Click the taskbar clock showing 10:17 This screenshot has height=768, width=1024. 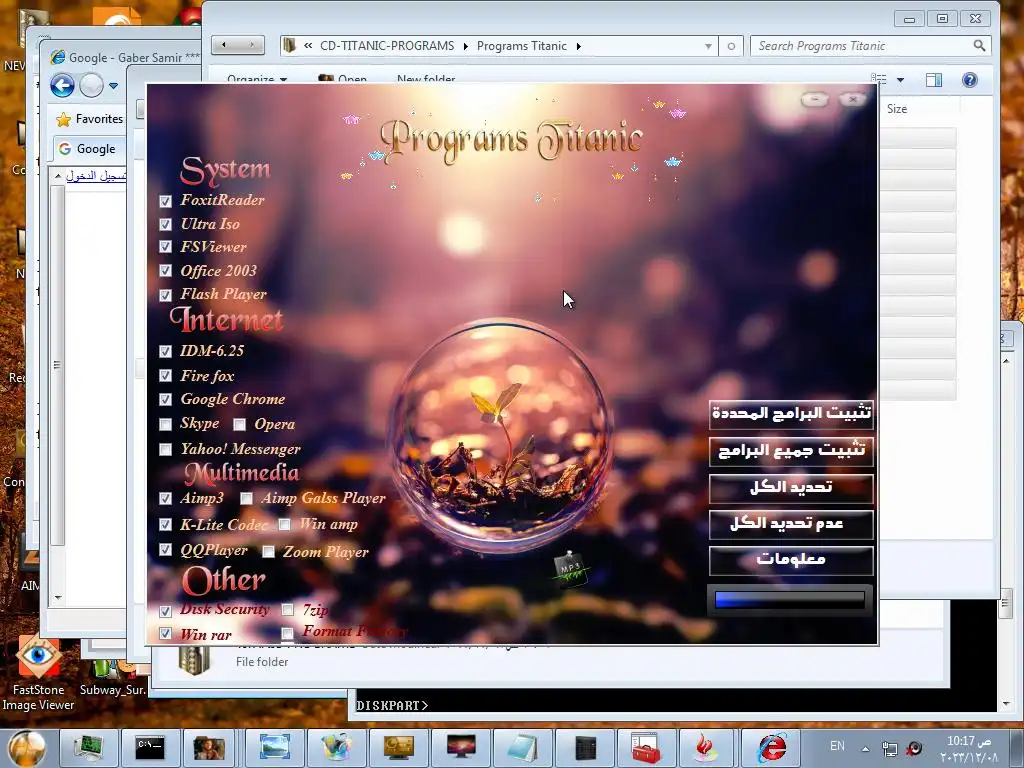coord(969,748)
